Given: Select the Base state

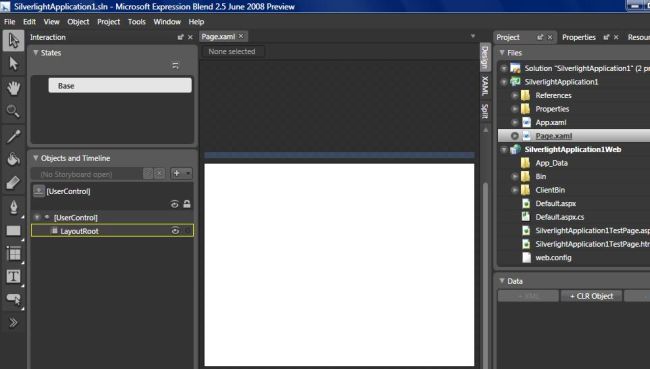Looking at the screenshot, I should pos(120,85).
